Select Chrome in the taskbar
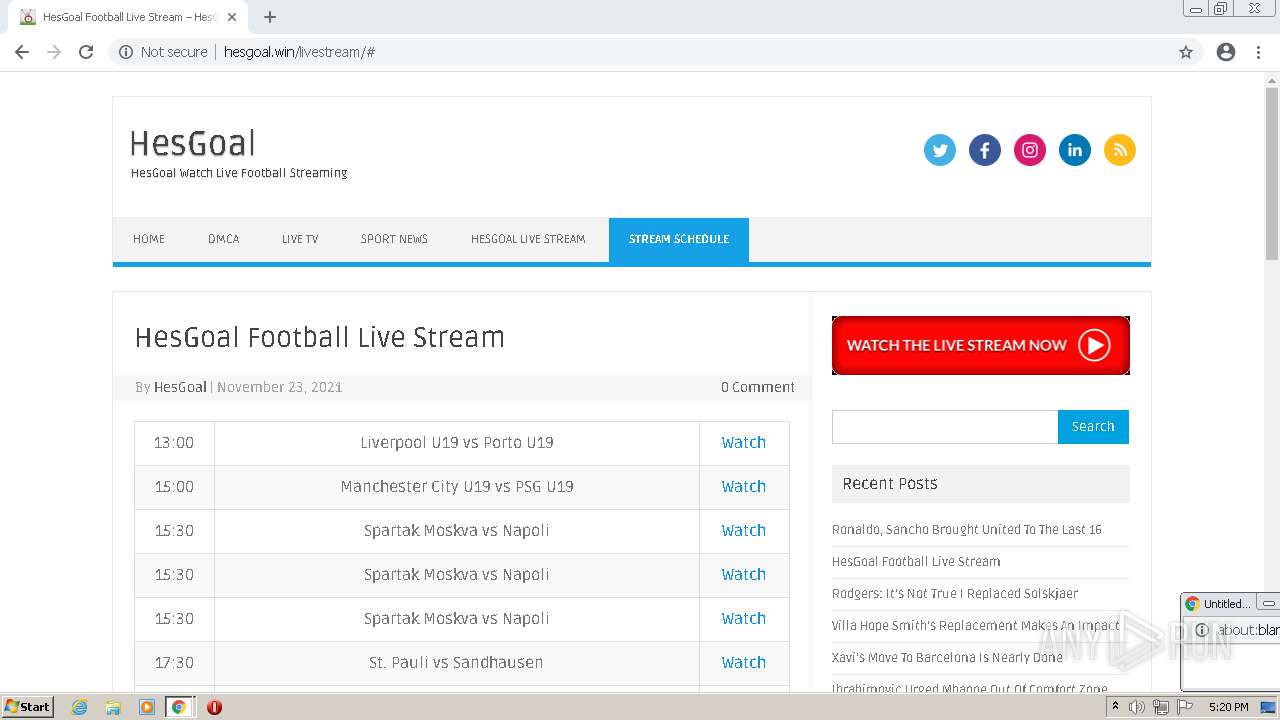Viewport: 1280px width, 720px height. [179, 707]
